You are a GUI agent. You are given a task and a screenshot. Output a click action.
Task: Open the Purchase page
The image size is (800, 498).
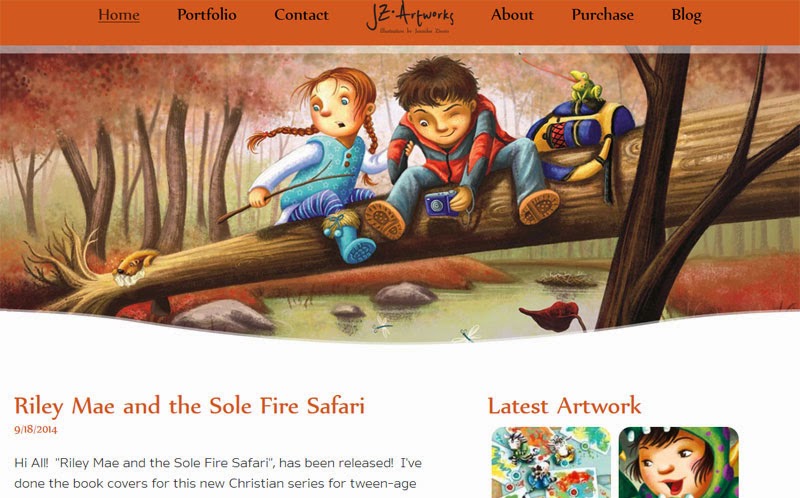[x=603, y=15]
